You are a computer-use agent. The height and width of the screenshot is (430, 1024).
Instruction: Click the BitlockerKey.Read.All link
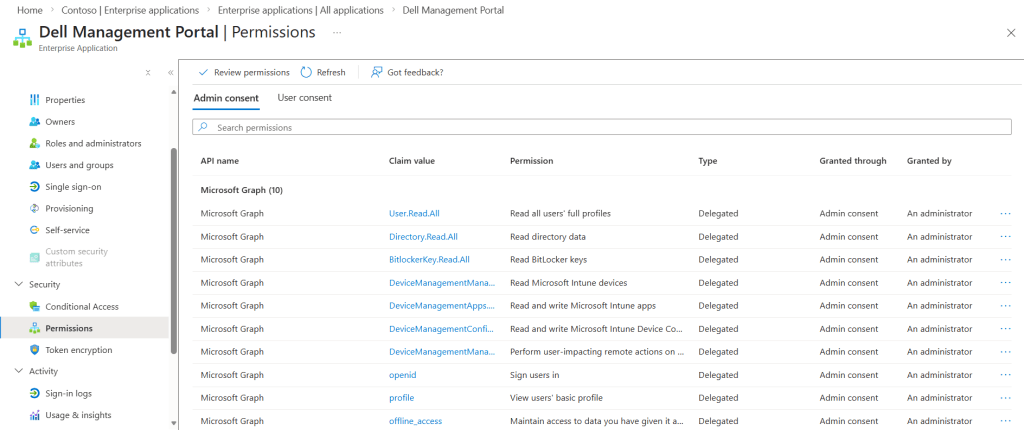coord(428,259)
